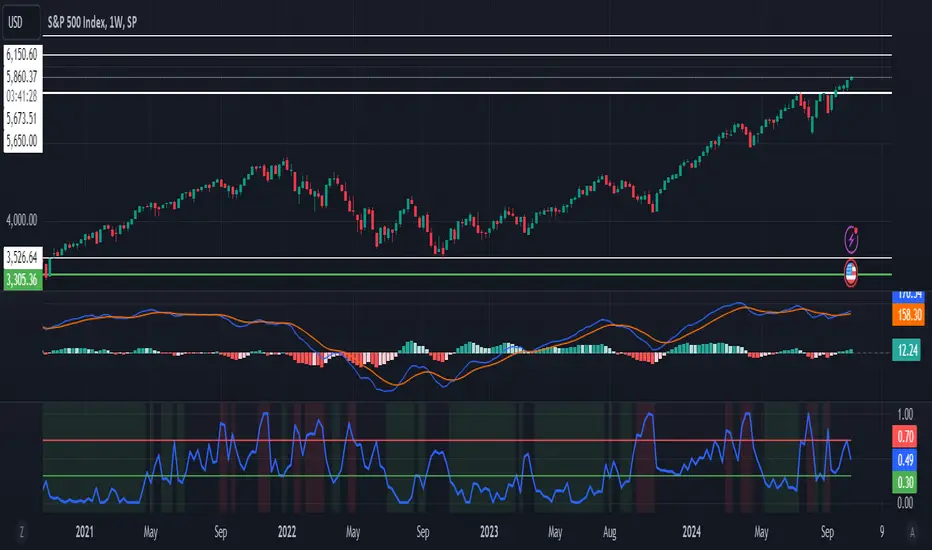This screenshot has height=550, width=932.
Task: Select the 5,673.51 price label
Action: [x=23, y=118]
